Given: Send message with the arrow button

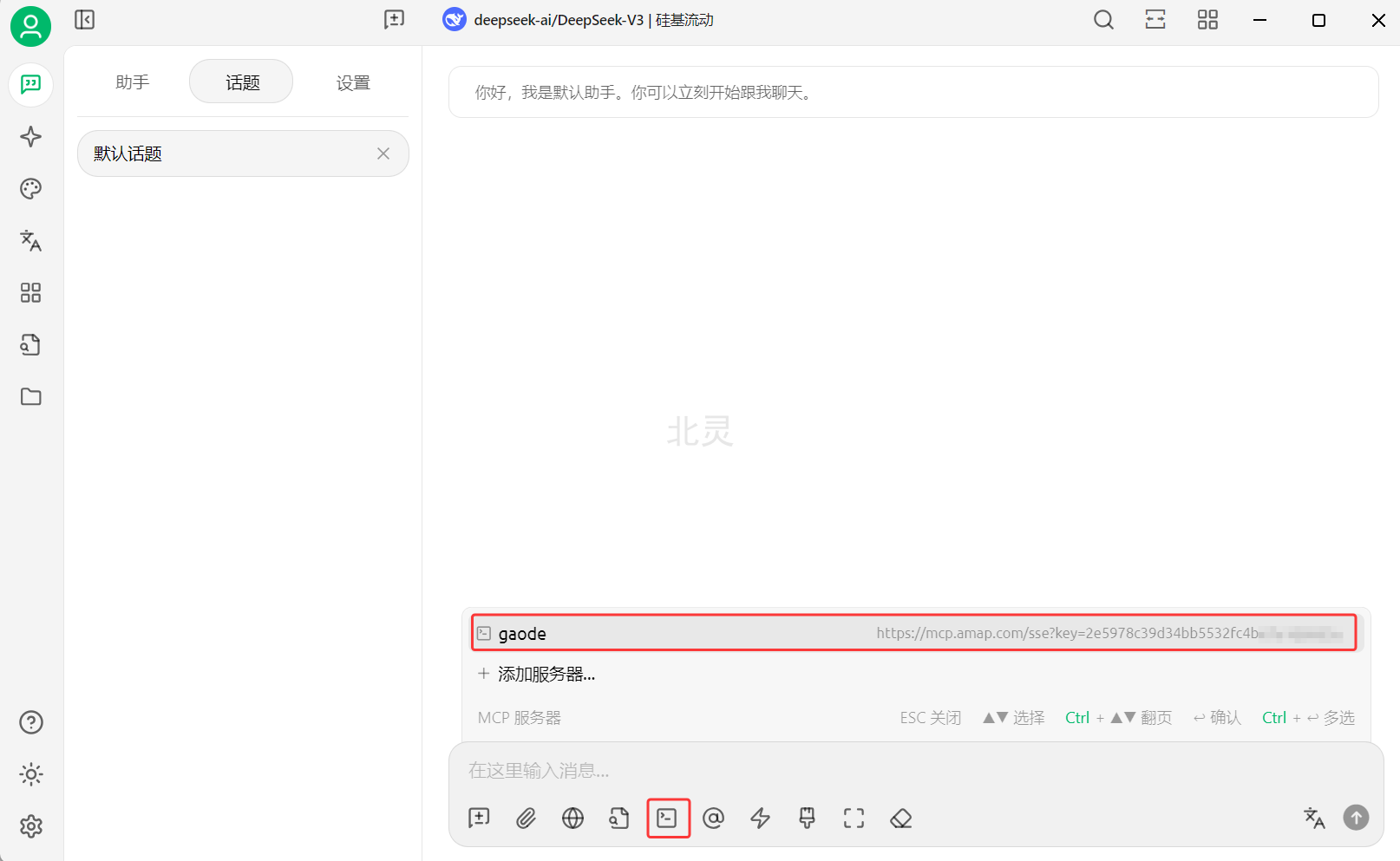Looking at the screenshot, I should click(1356, 817).
